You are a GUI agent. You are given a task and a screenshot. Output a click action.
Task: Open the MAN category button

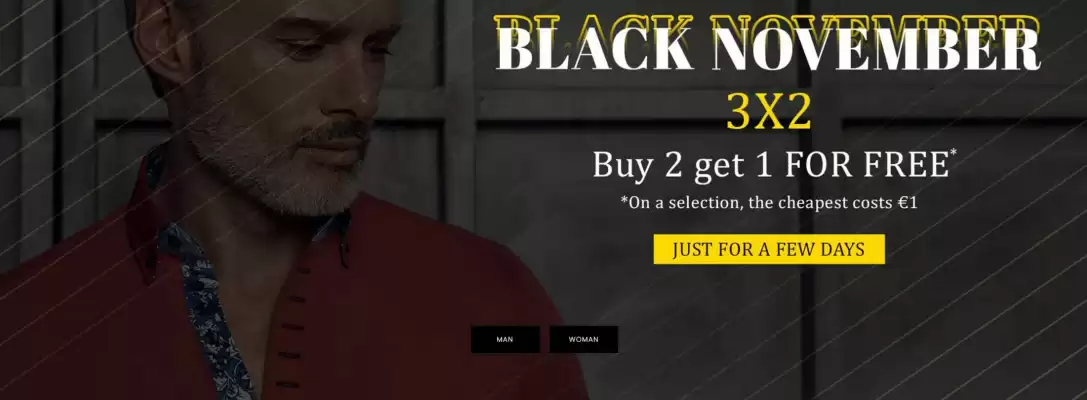pos(505,340)
